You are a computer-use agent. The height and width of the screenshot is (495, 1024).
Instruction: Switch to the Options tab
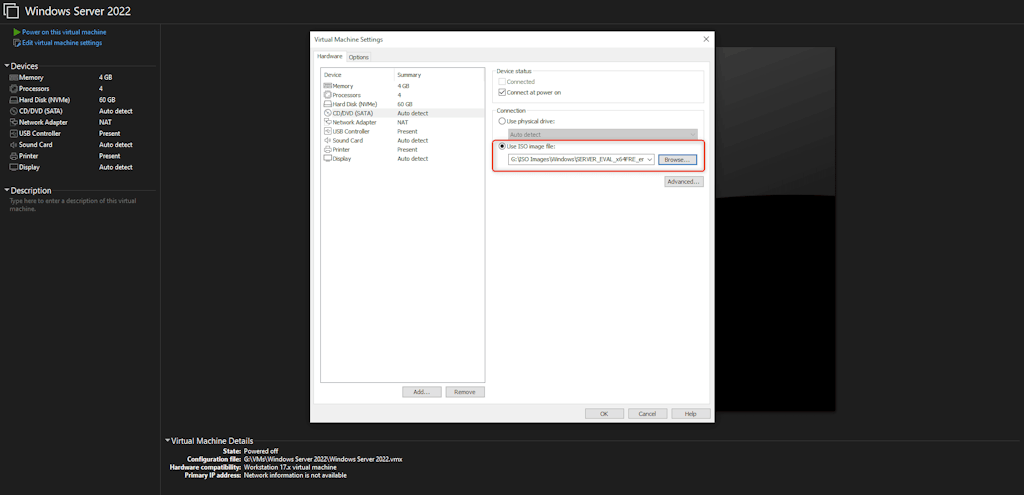coord(359,57)
